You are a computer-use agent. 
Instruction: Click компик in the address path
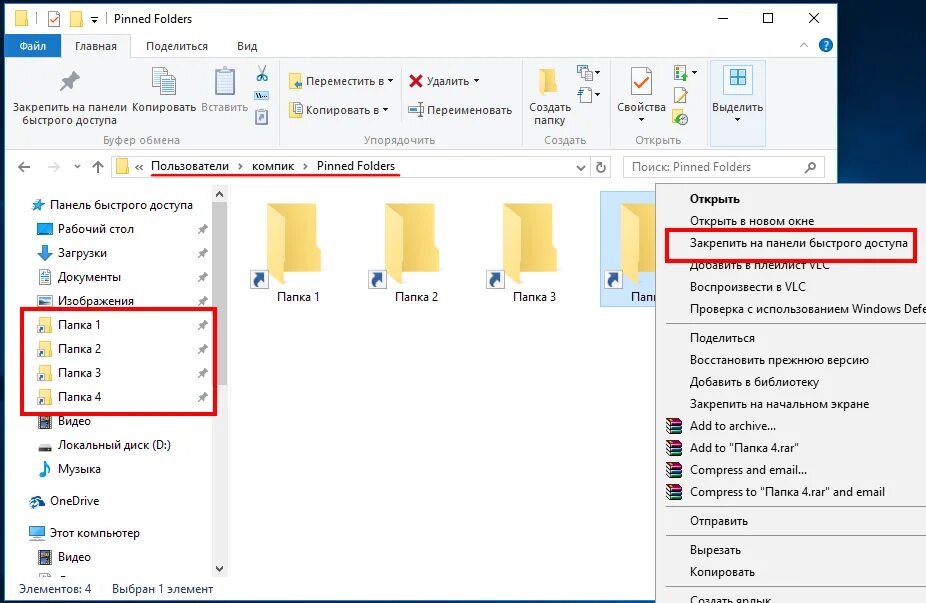pos(273,167)
